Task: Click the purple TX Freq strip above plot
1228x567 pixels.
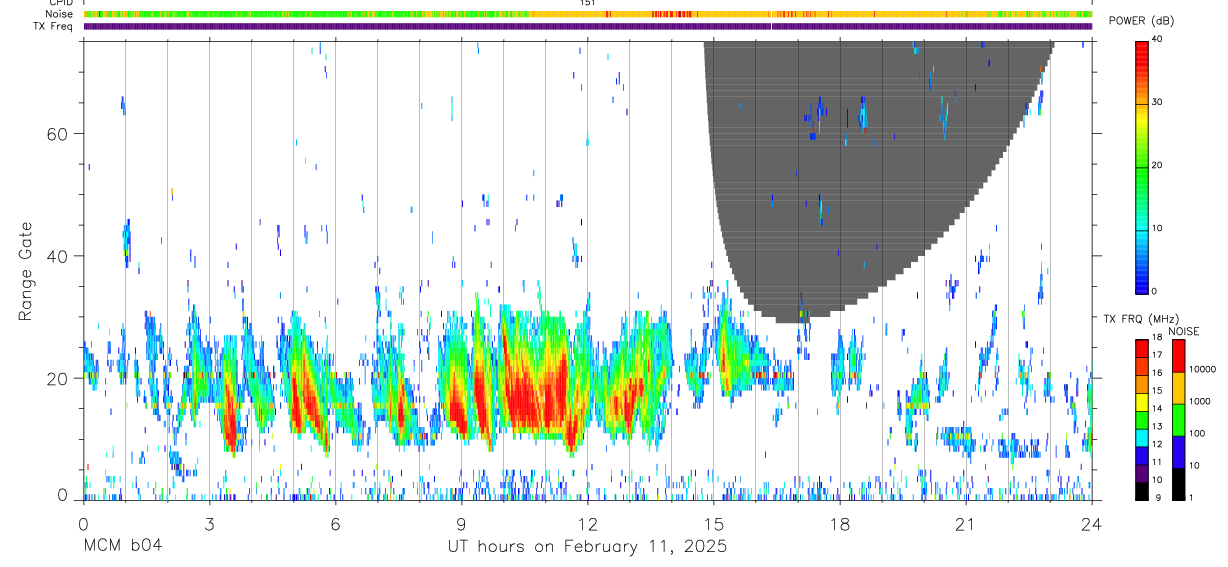Action: pos(587,26)
